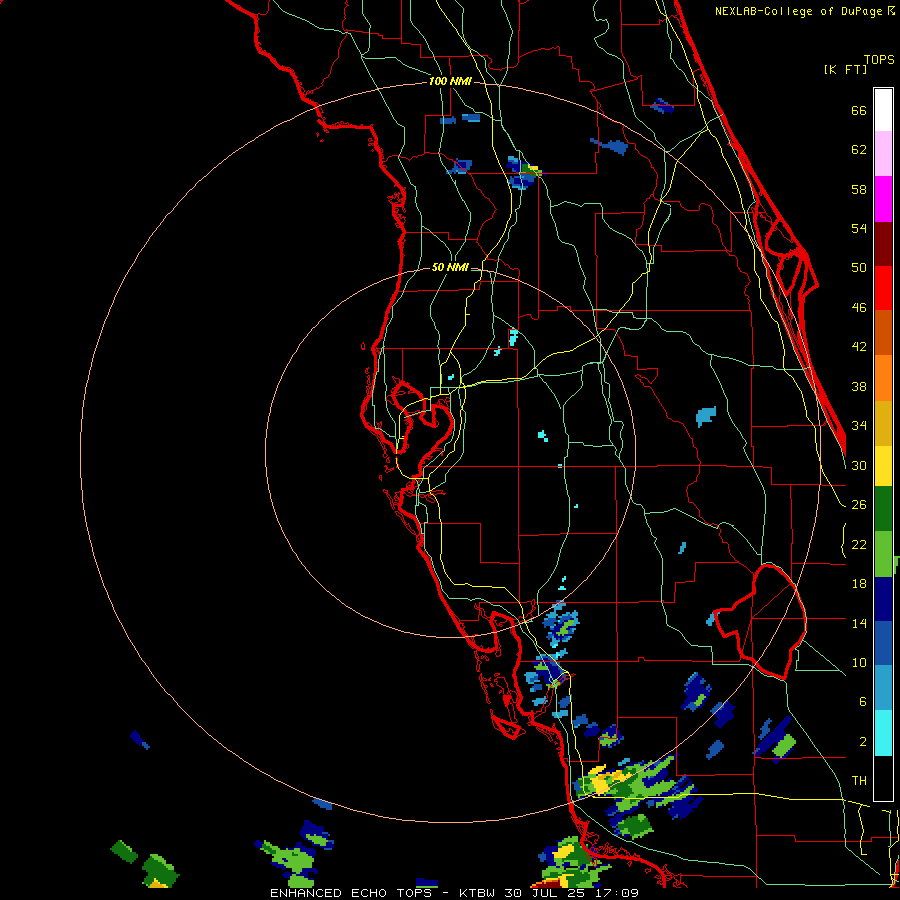Select the "22" legend value

pos(859,545)
